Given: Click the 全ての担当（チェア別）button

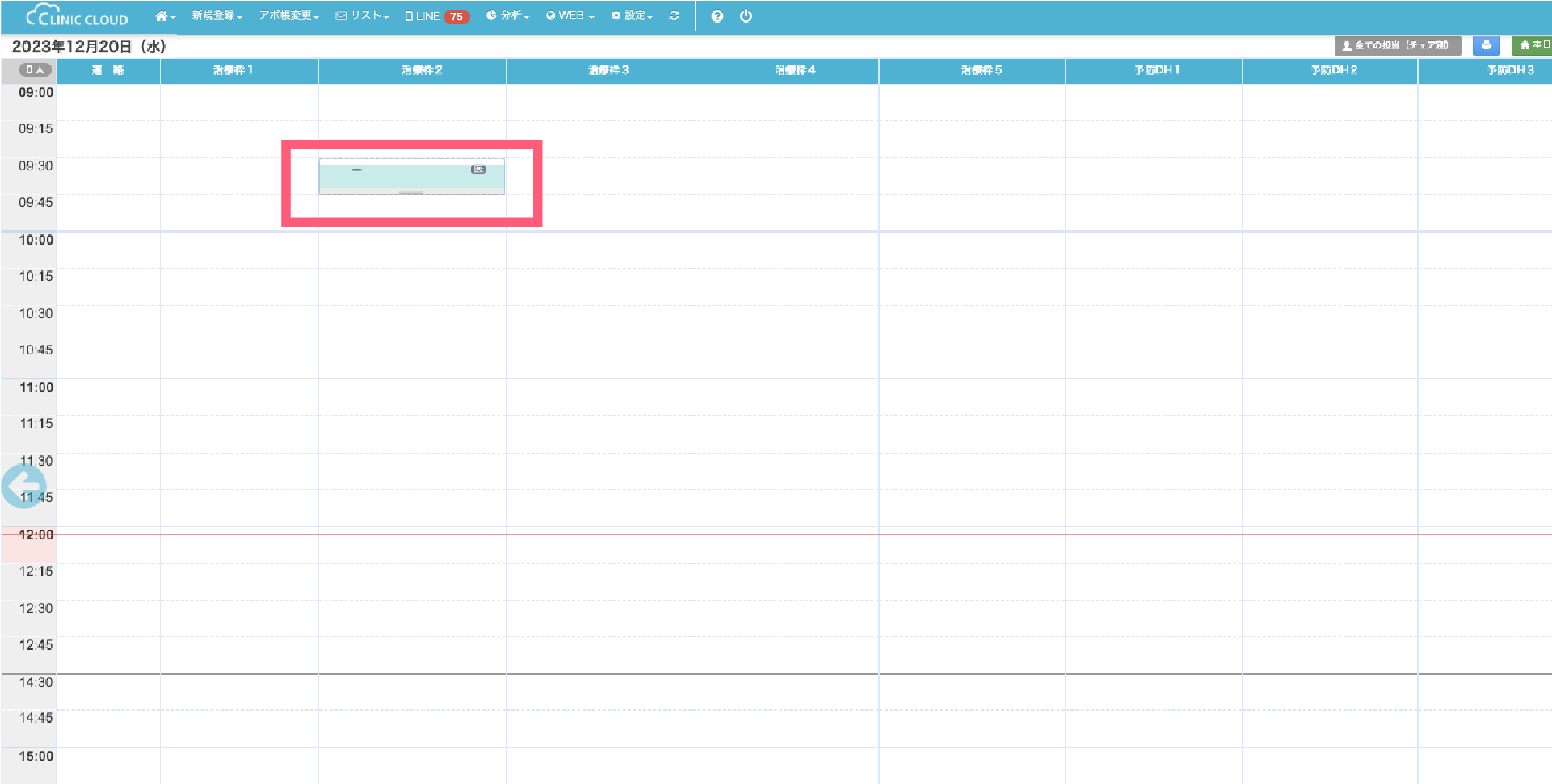Looking at the screenshot, I should point(1397,45).
